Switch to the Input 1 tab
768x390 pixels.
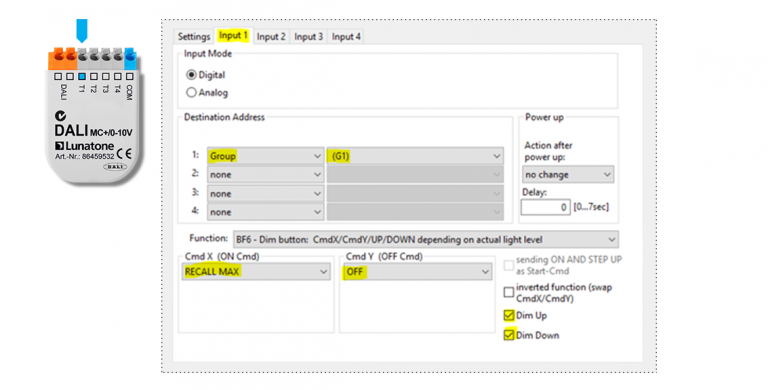(x=233, y=36)
